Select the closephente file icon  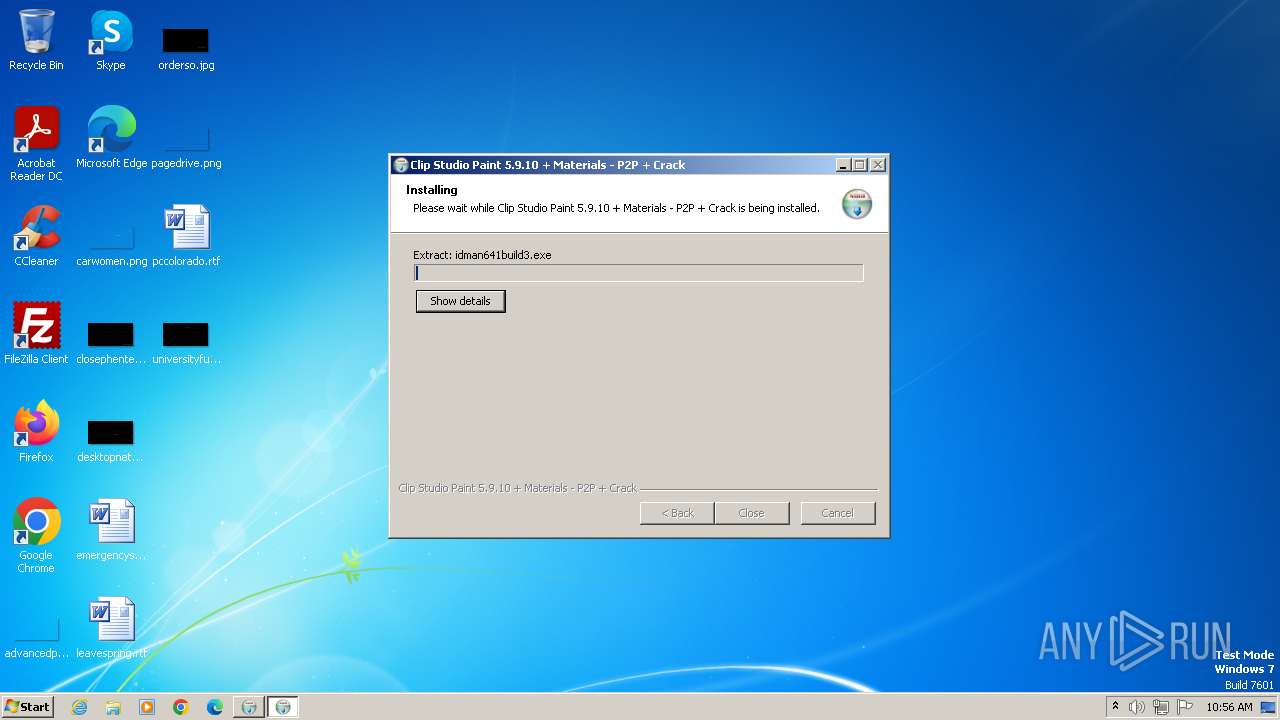(x=111, y=341)
